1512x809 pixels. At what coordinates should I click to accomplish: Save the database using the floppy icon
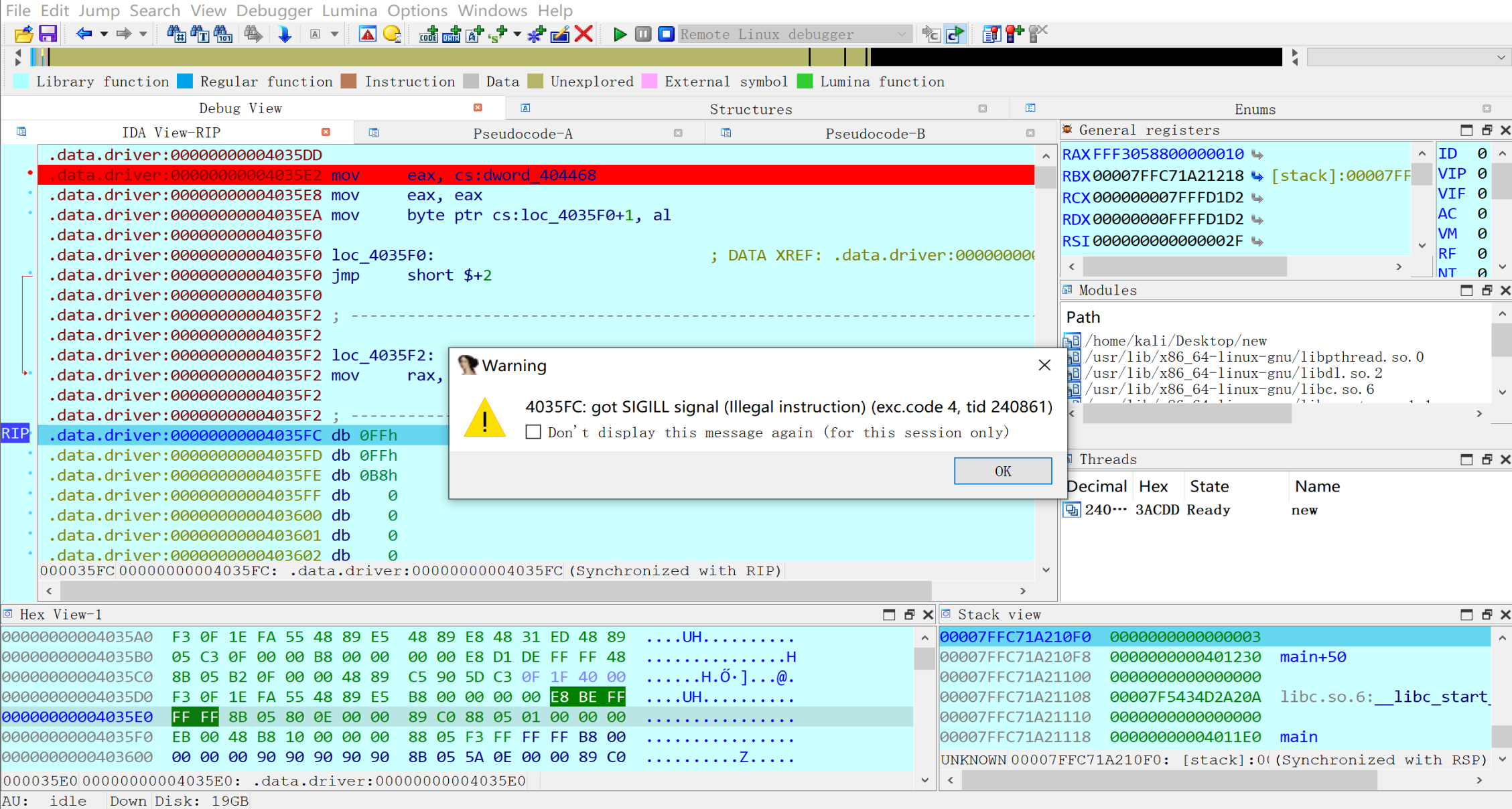tap(48, 33)
